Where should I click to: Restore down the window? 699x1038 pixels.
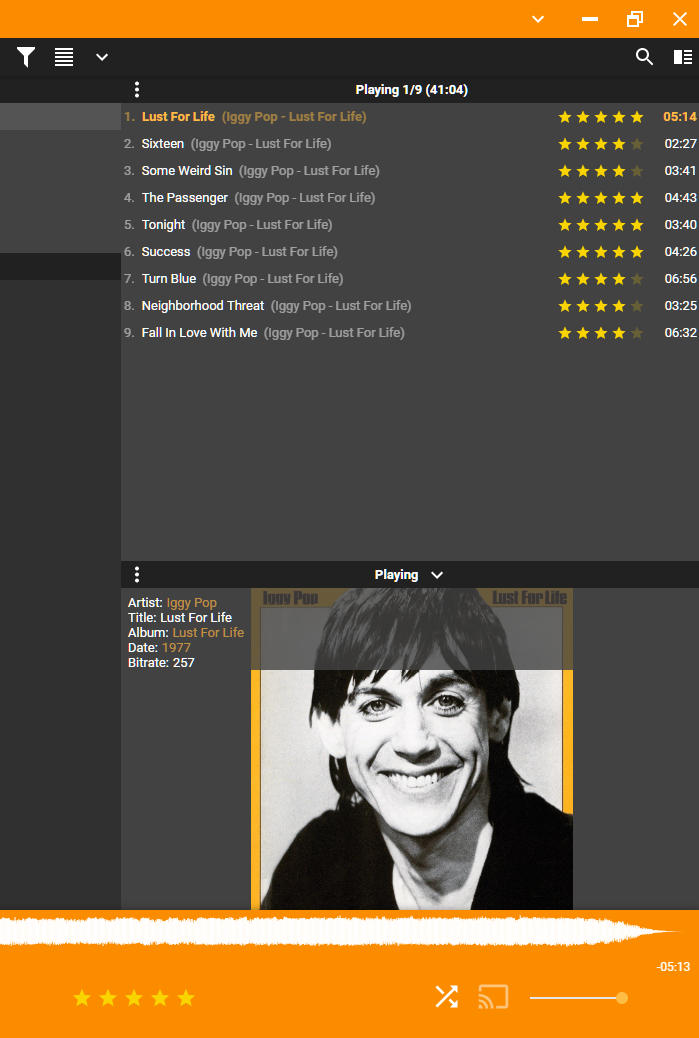635,19
